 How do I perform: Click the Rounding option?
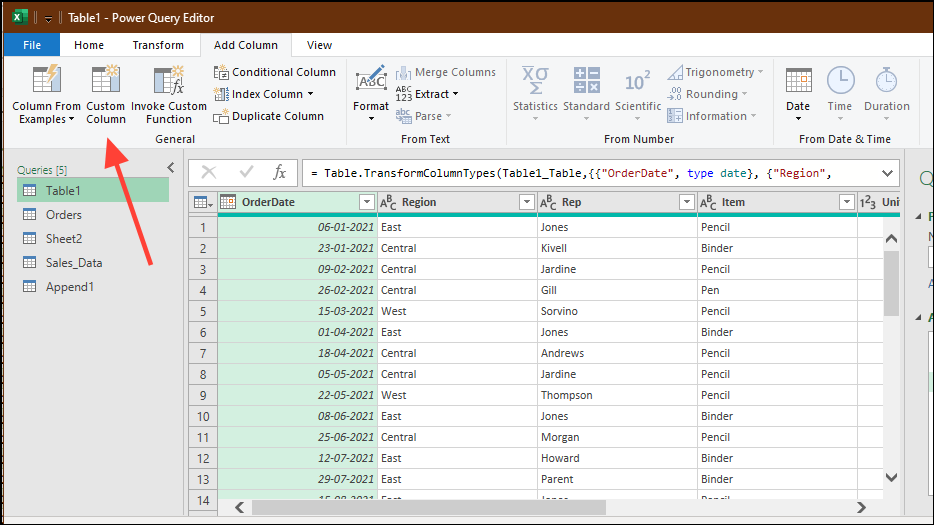[x=707, y=94]
